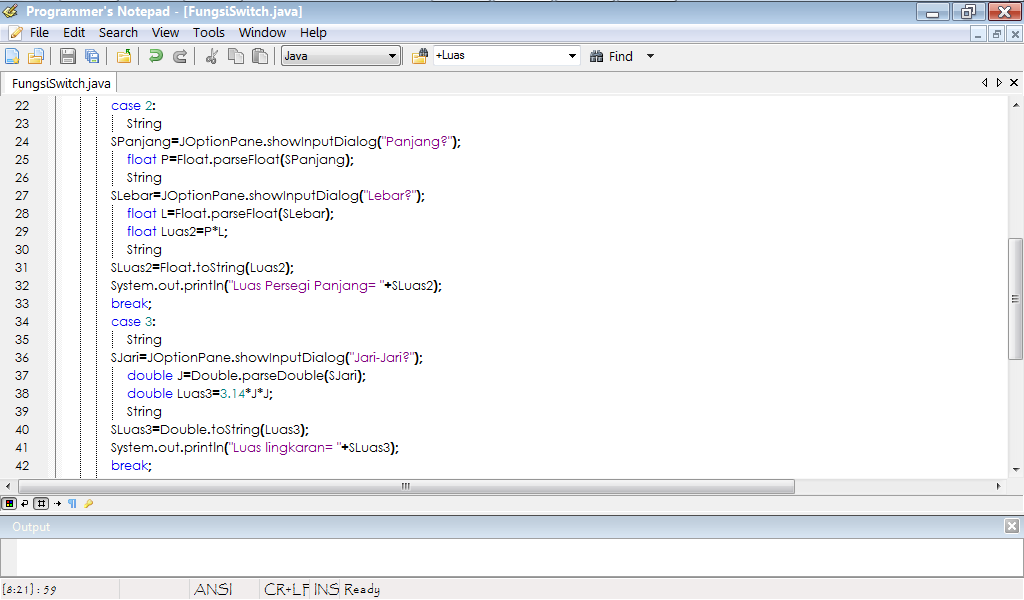Viewport: 1024px width, 600px height.
Task: Click inside the +Luas search field
Action: (x=500, y=56)
